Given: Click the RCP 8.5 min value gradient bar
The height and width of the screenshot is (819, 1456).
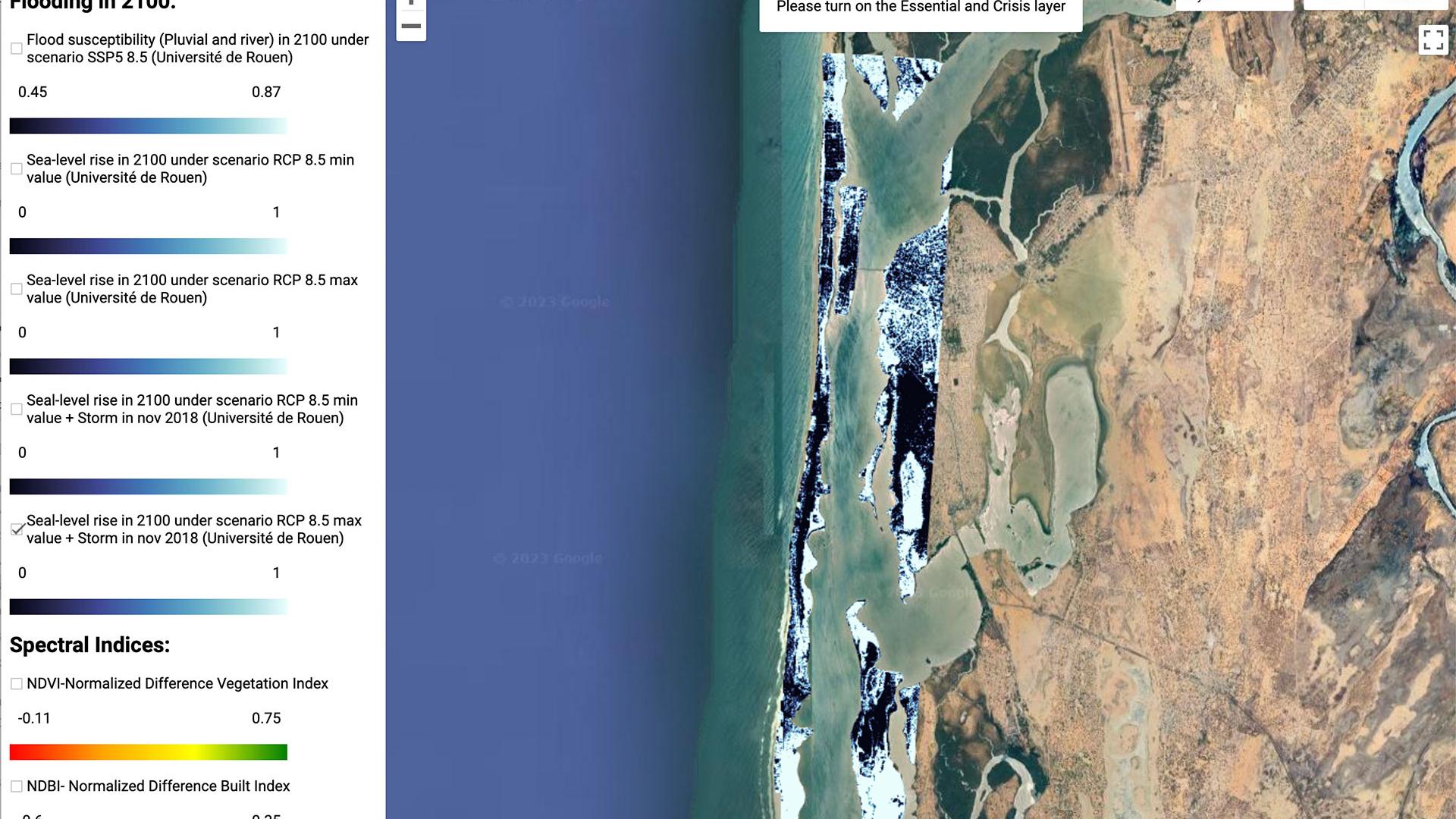Looking at the screenshot, I should coord(149,246).
